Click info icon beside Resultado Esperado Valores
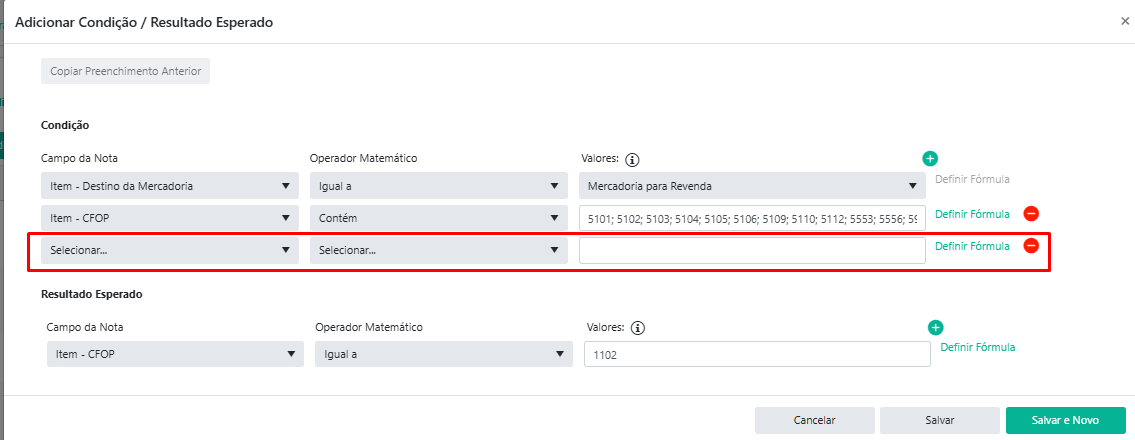The height and width of the screenshot is (440, 1135). point(638,327)
